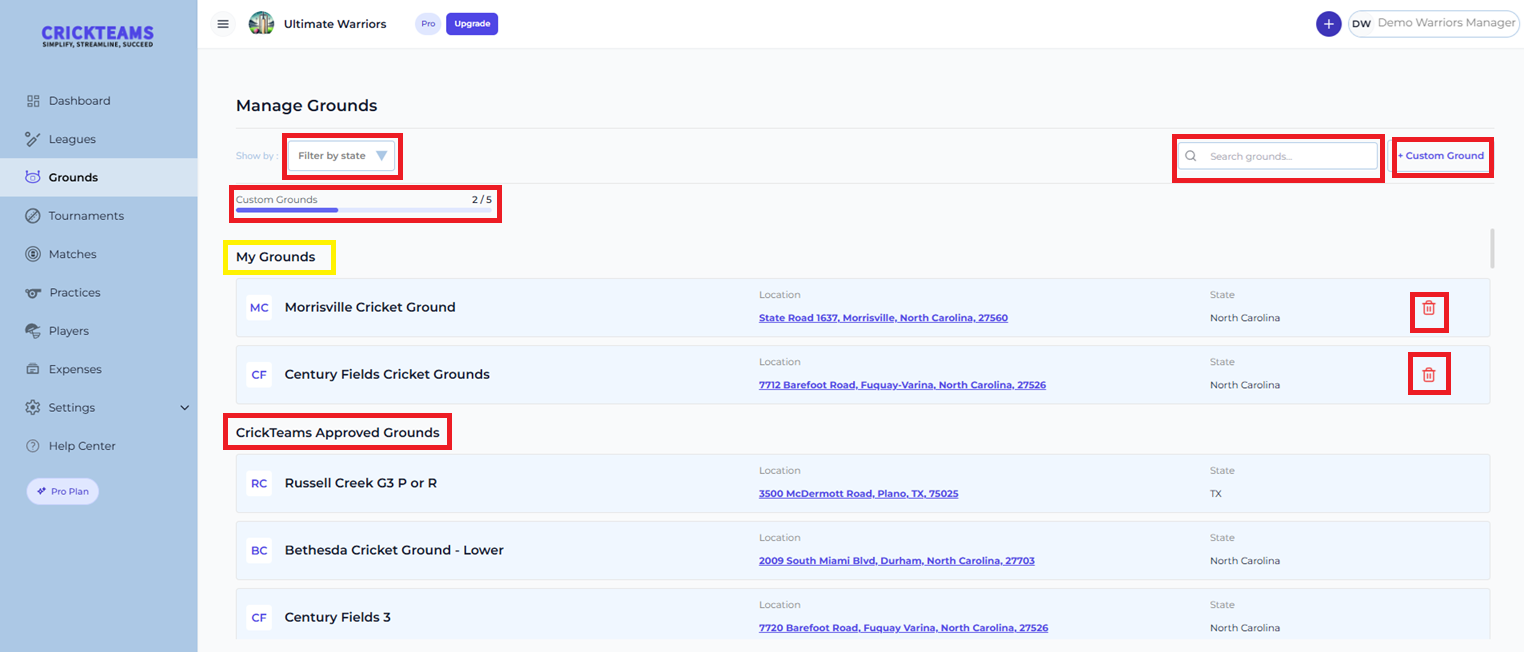
Task: Click the Dashboard sidebar icon
Action: (x=33, y=101)
